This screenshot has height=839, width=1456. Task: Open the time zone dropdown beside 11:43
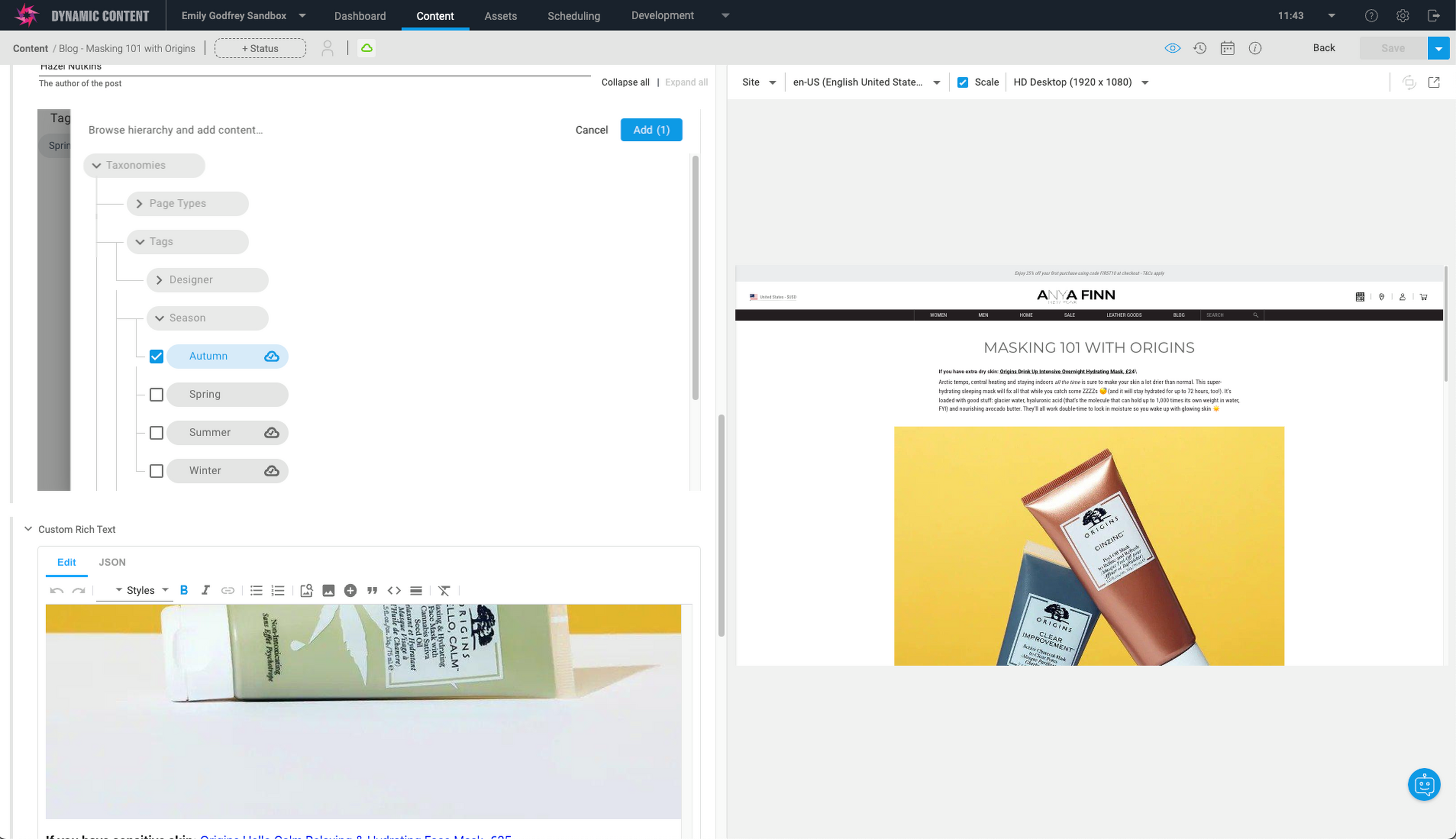pos(1331,16)
